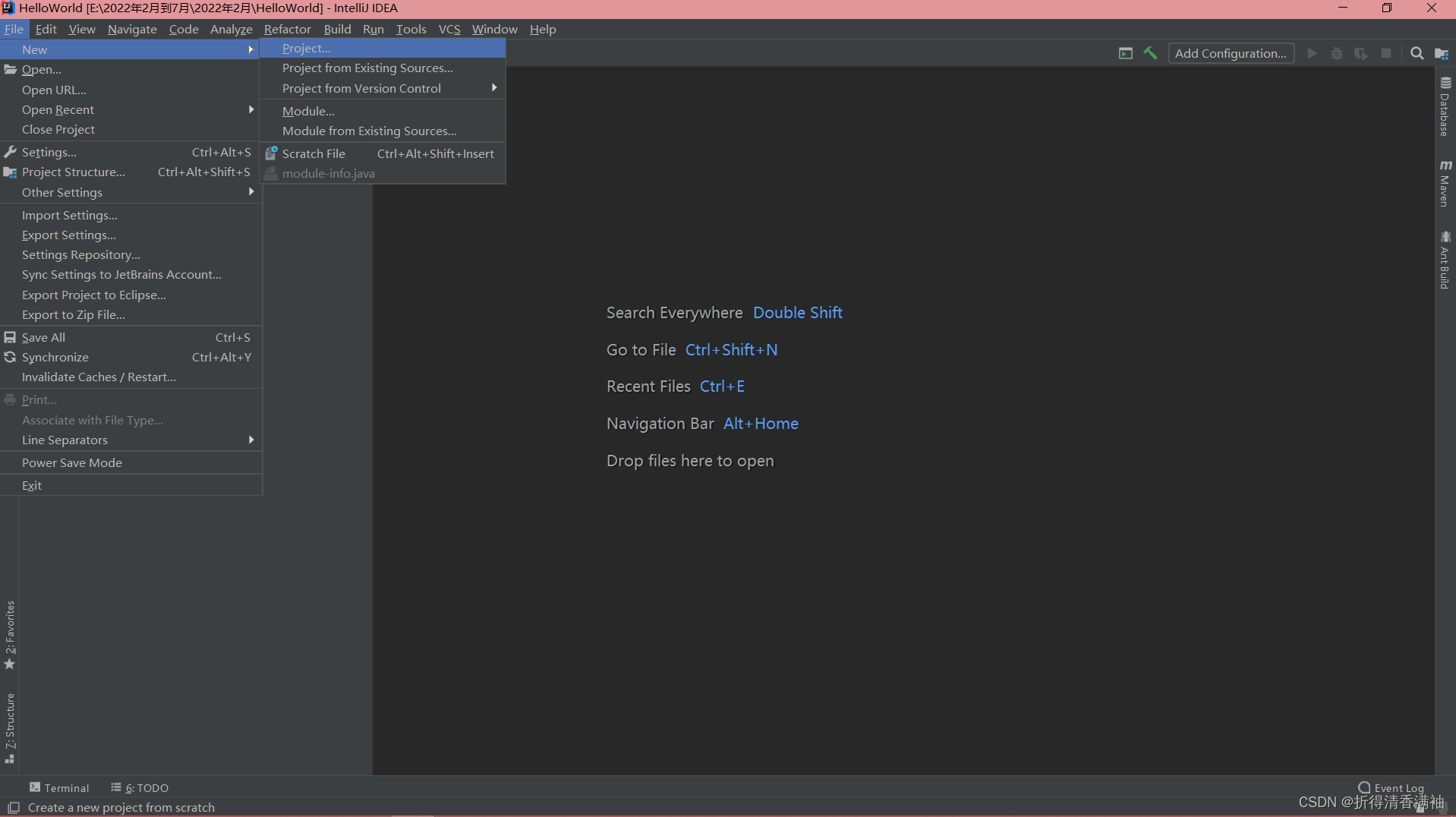Open Settings... from File menu

point(131,152)
